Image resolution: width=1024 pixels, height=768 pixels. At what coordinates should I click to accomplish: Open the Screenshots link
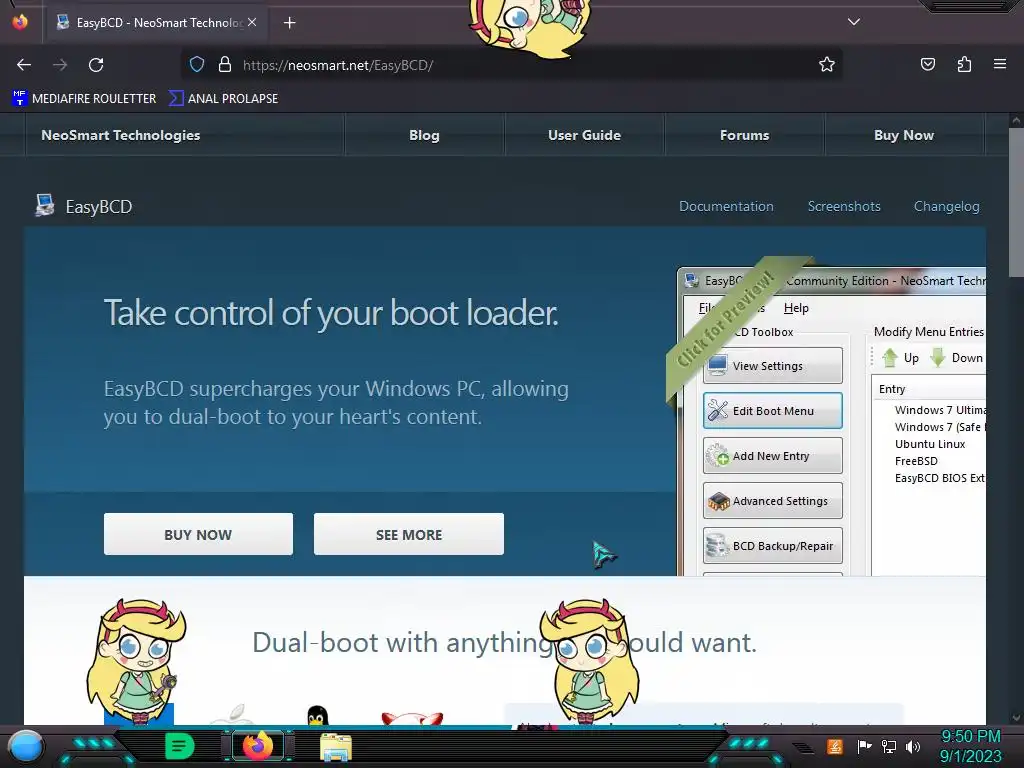[x=844, y=206]
